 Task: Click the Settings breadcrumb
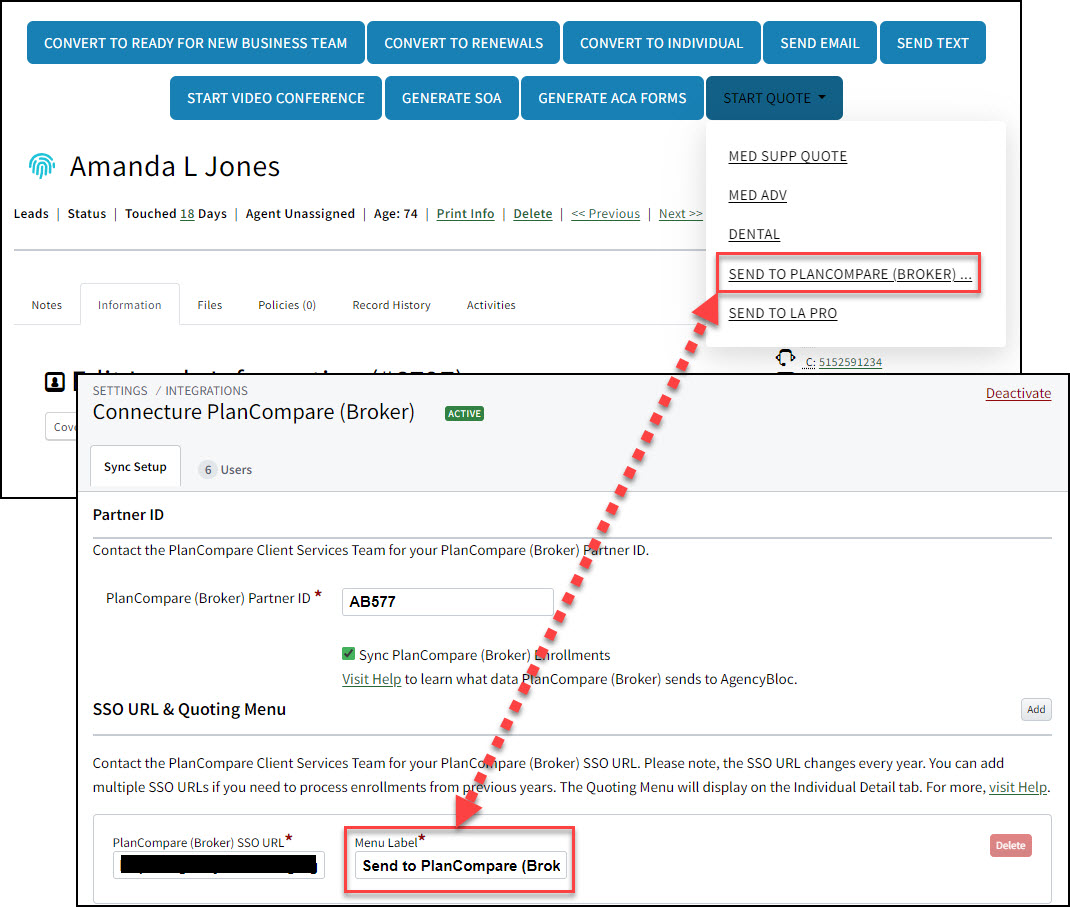(120, 390)
